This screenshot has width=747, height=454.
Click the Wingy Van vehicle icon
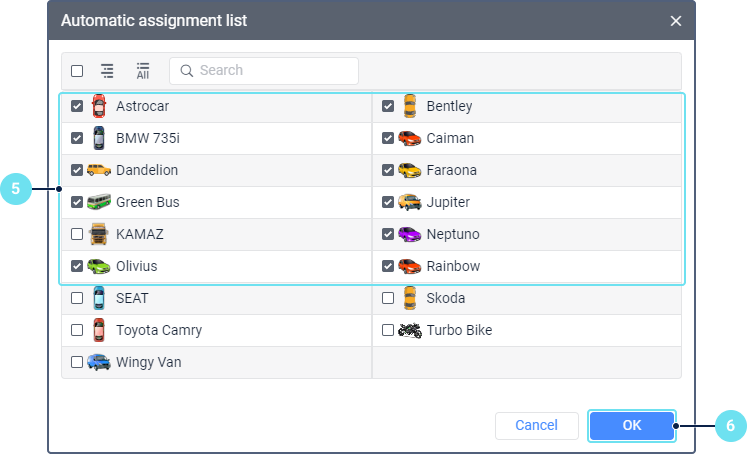pyautogui.click(x=98, y=362)
